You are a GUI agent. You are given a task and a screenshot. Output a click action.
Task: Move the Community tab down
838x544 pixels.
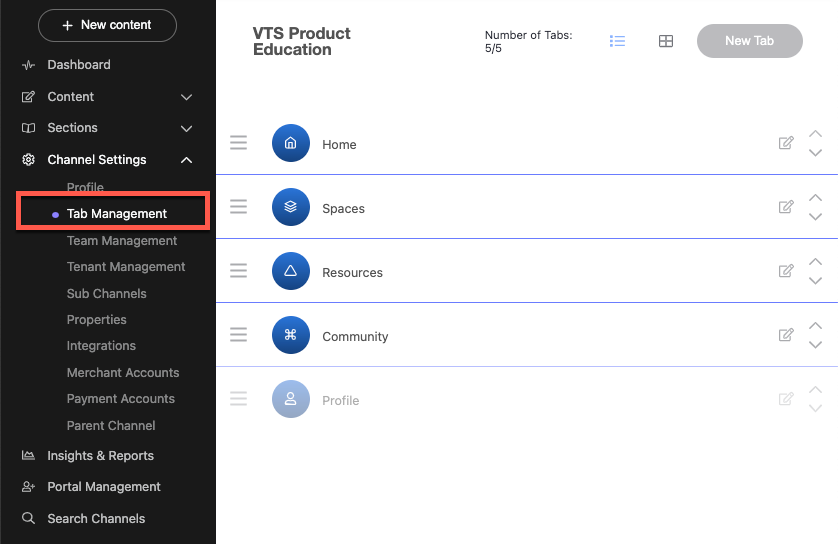pyautogui.click(x=815, y=345)
